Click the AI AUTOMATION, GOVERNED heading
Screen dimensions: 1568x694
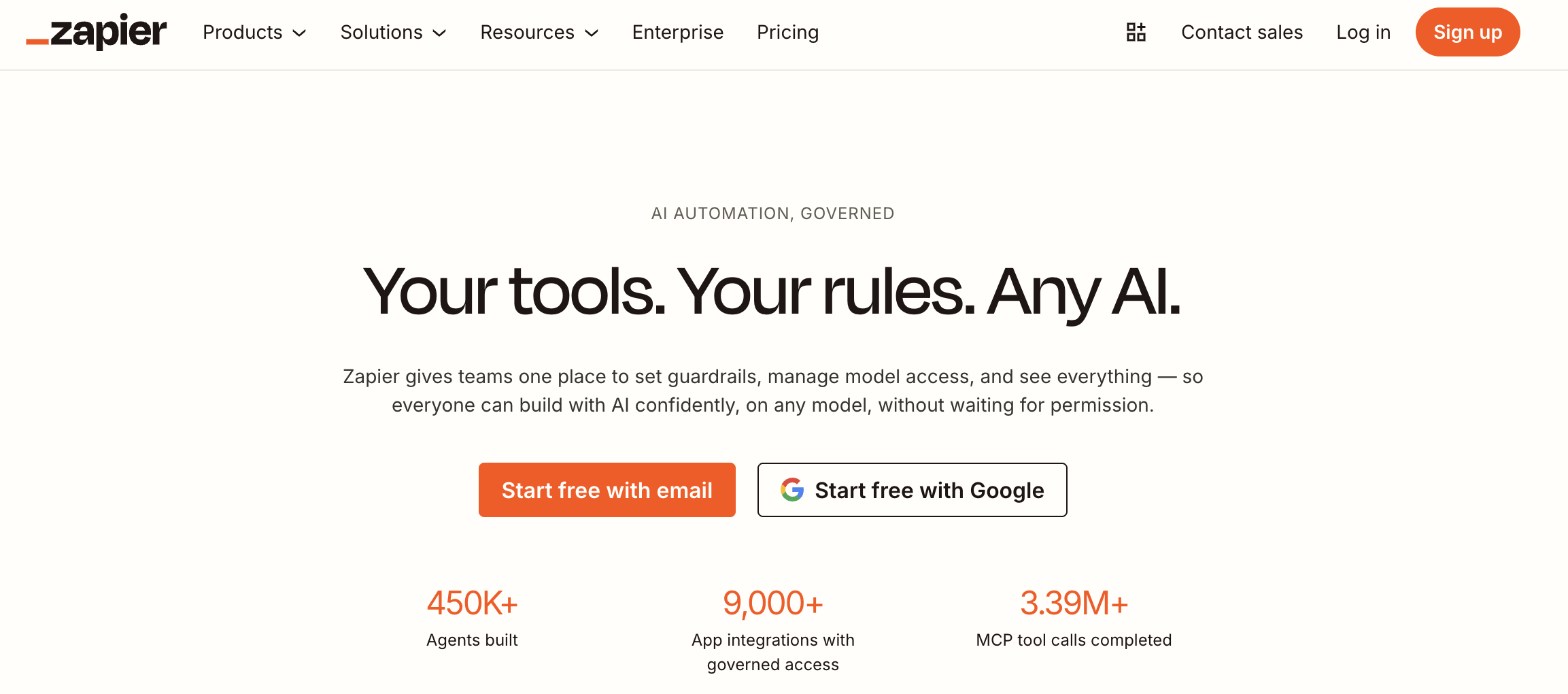[x=773, y=214]
